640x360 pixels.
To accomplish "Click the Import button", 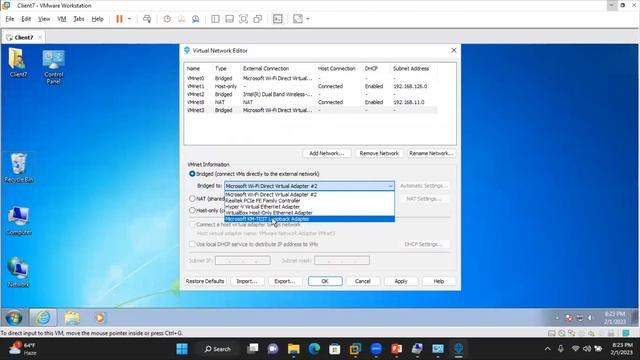I will (247, 281).
